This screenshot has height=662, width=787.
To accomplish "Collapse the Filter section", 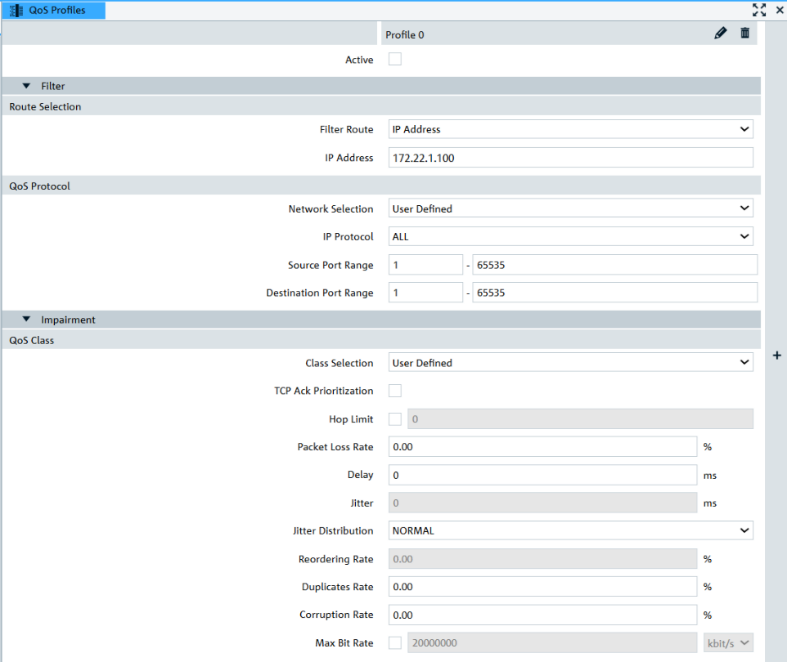I will [27, 86].
